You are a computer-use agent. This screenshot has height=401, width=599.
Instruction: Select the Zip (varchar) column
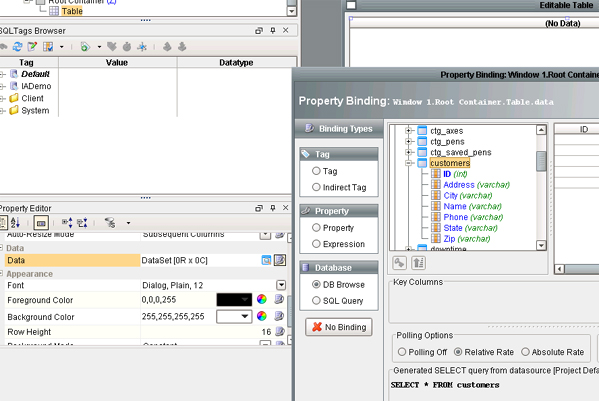pos(467,239)
